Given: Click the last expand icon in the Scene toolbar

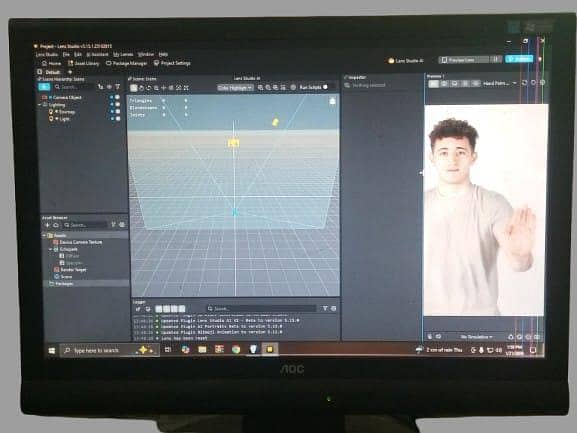Looking at the screenshot, I should [x=186, y=88].
